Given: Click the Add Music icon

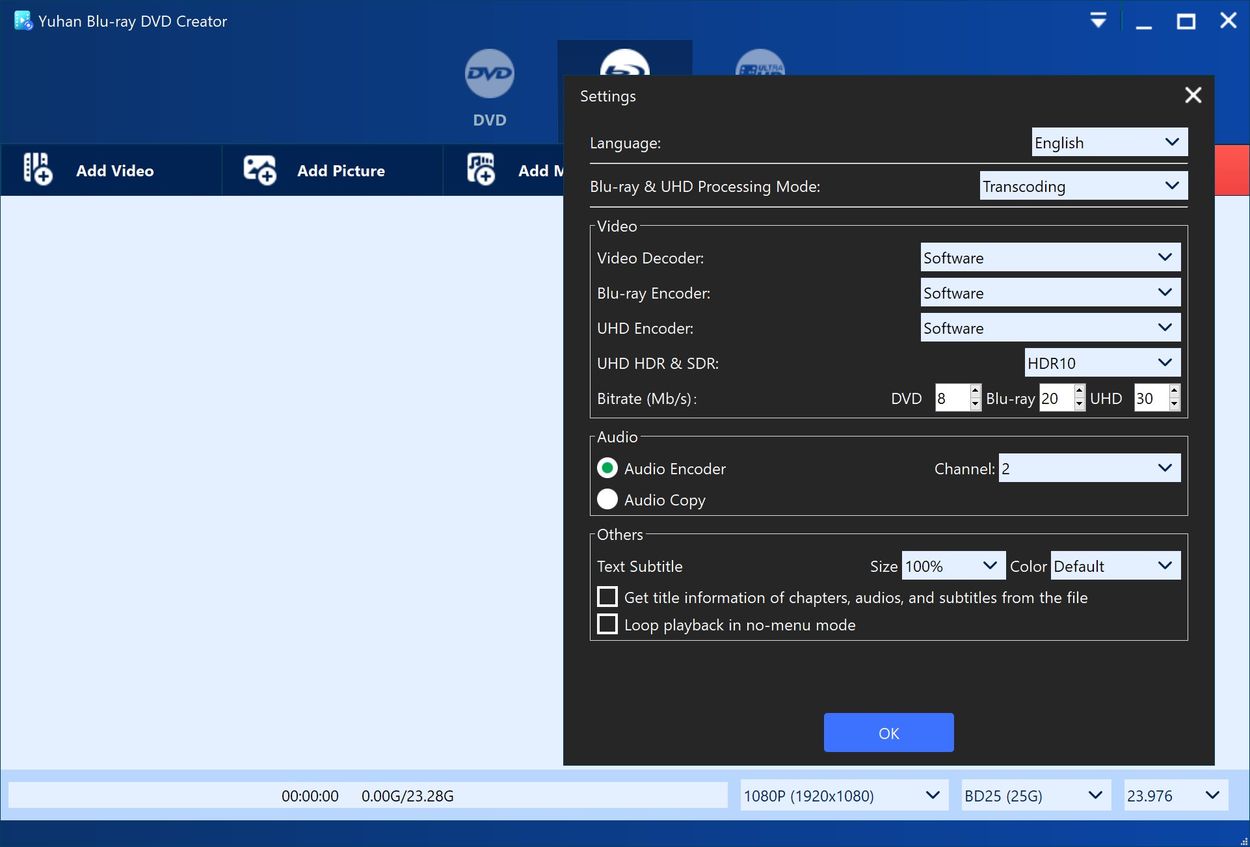Looking at the screenshot, I should [480, 169].
